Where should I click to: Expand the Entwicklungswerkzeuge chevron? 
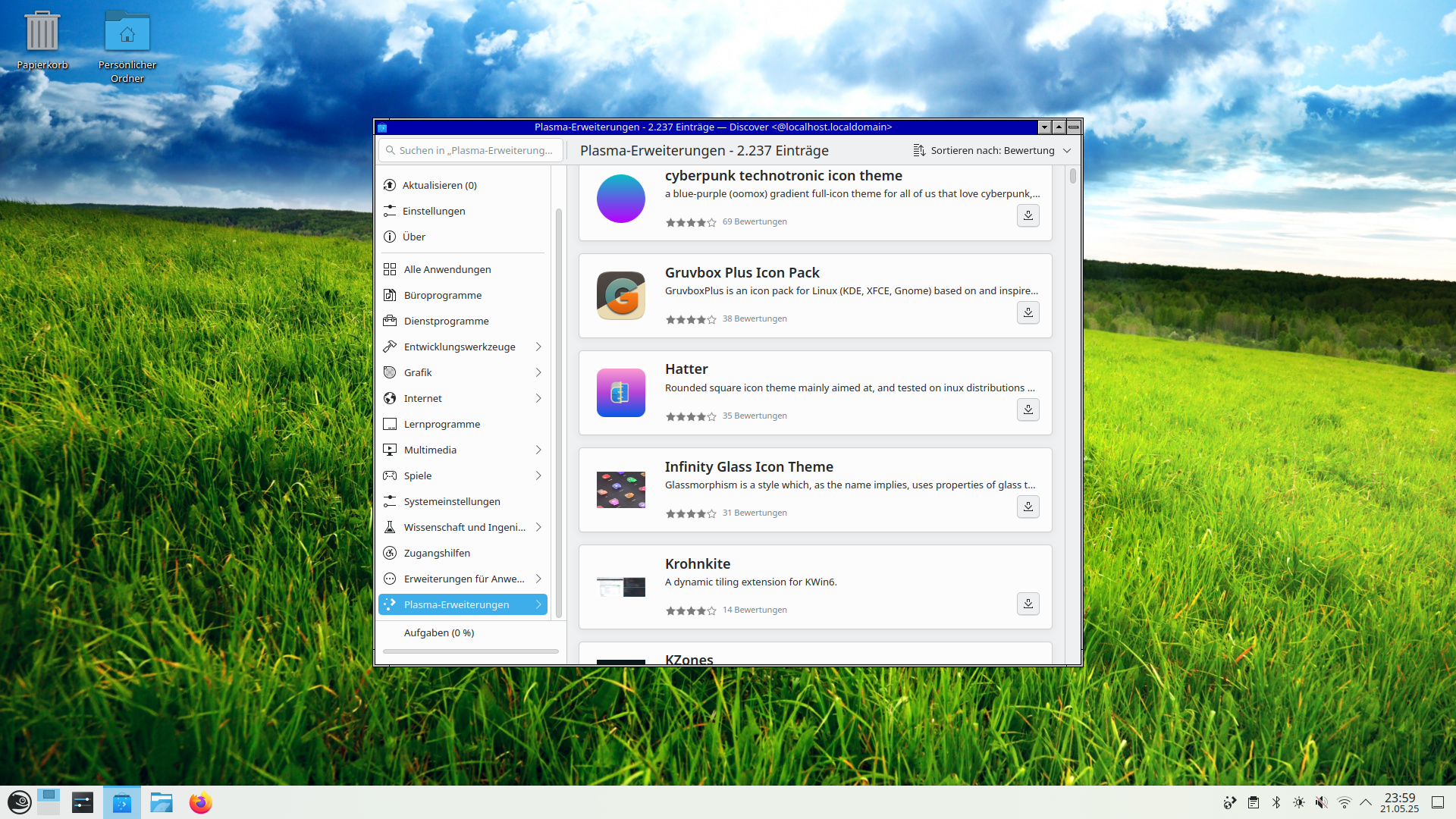click(x=538, y=347)
